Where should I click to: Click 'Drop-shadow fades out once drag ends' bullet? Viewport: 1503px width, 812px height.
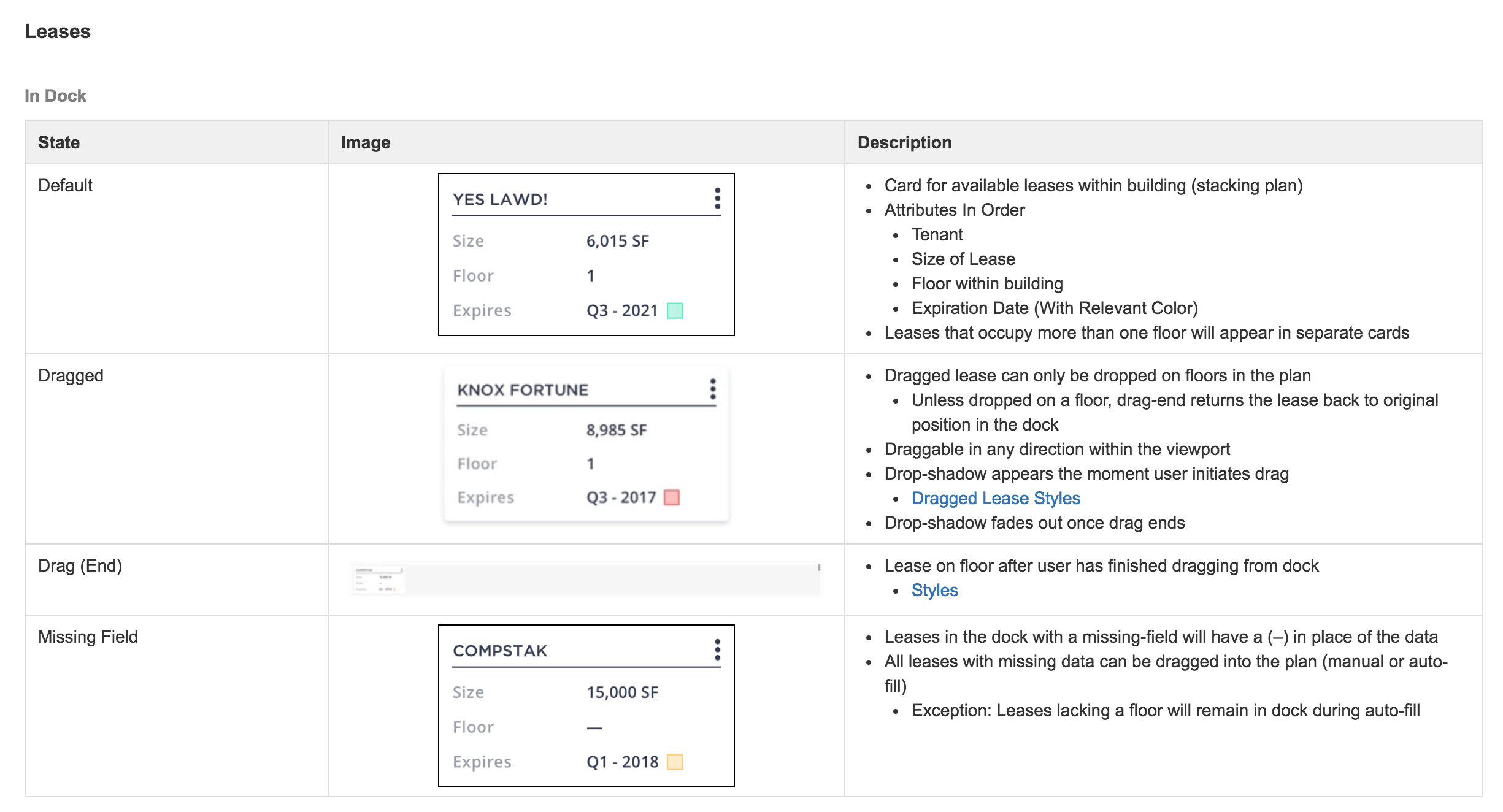[1034, 523]
